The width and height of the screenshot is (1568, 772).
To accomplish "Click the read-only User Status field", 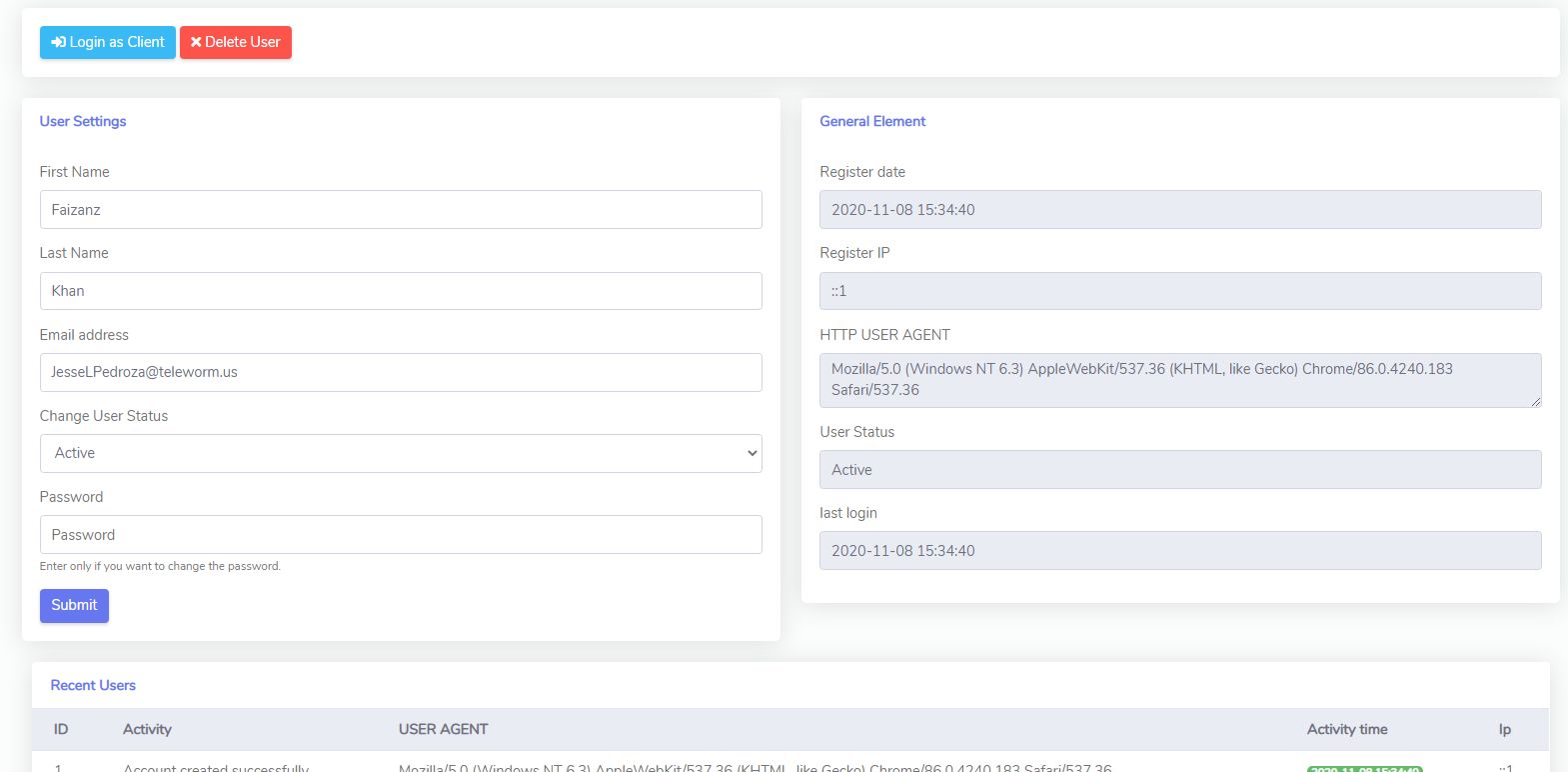I will (x=1180, y=470).
